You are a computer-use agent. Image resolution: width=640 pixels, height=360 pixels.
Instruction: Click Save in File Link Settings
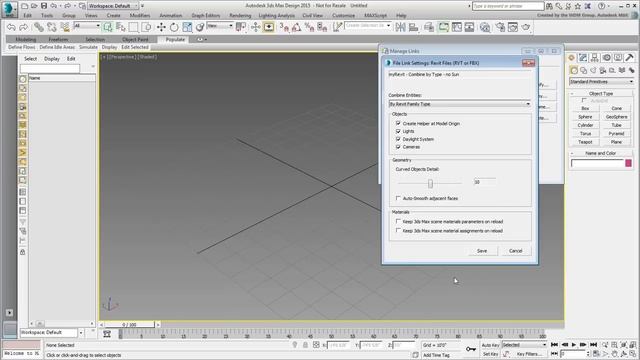click(482, 251)
